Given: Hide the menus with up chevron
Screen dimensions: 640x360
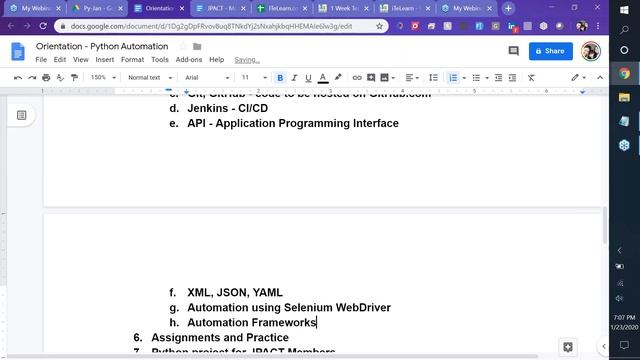Looking at the screenshot, I should (x=600, y=78).
